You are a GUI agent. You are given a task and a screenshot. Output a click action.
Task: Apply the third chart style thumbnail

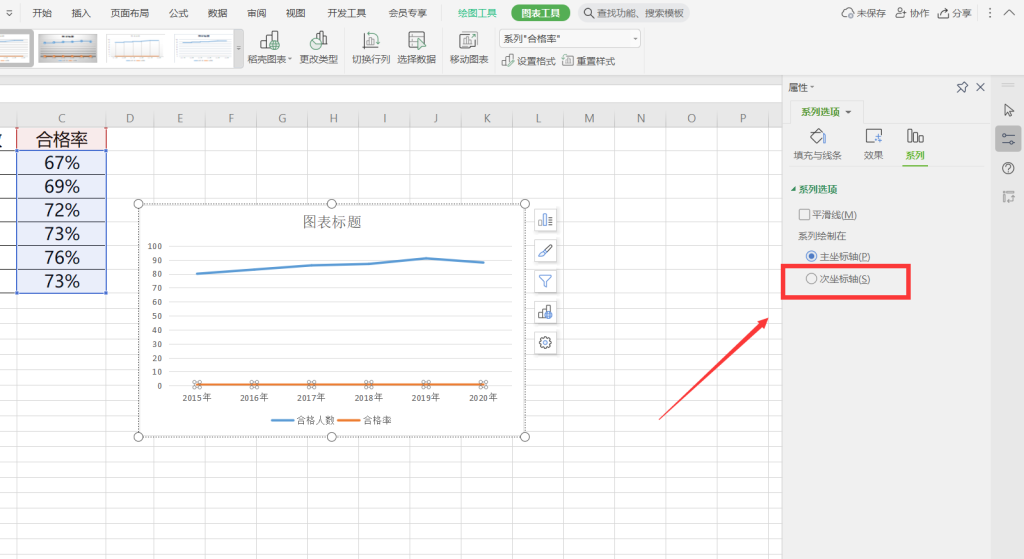point(136,48)
